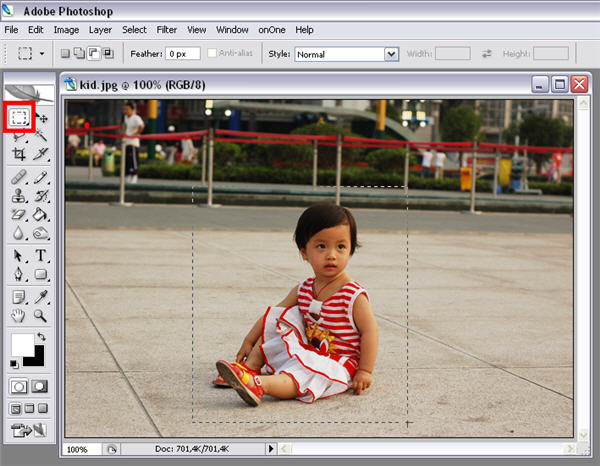Click the foreground color swatch

coord(21,345)
